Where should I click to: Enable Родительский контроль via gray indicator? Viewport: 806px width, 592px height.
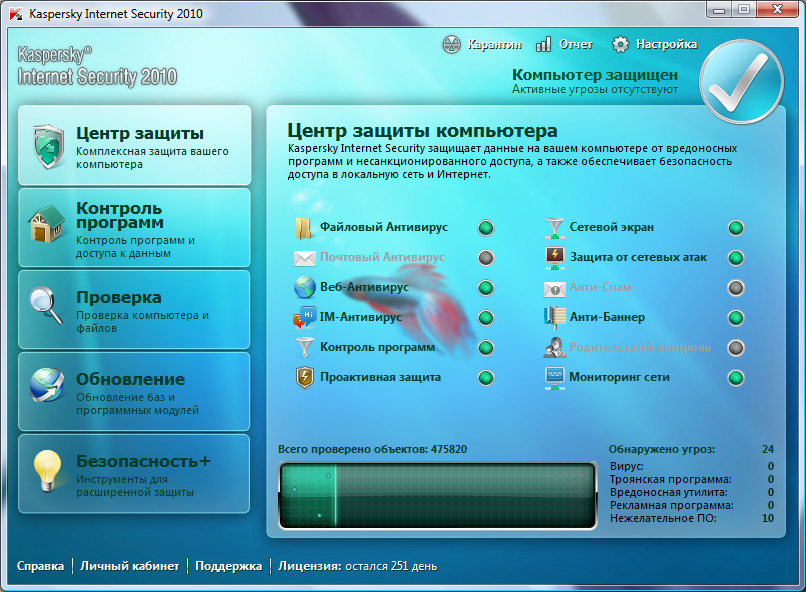click(736, 348)
